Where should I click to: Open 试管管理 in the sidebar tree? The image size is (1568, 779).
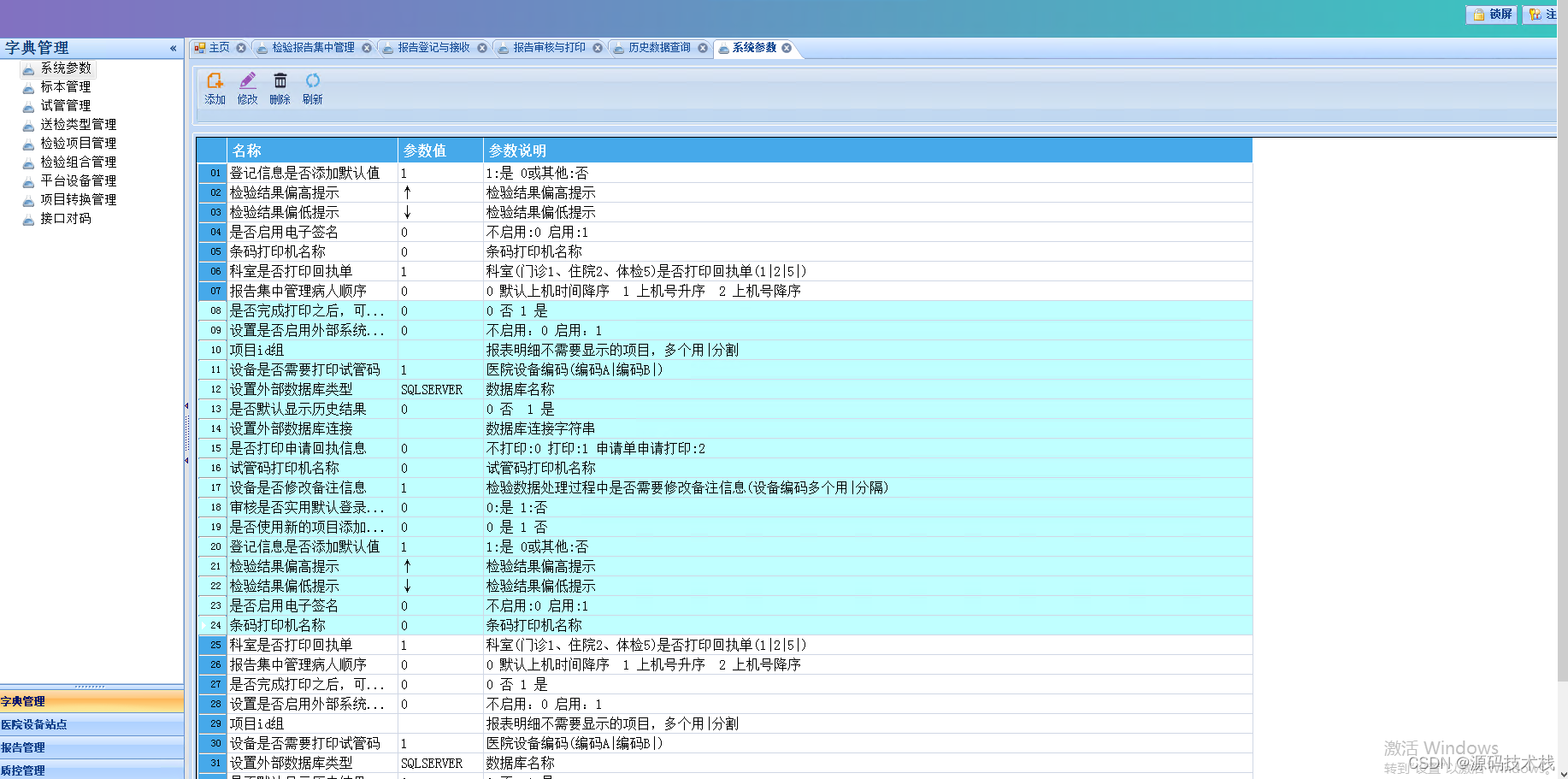(66, 105)
